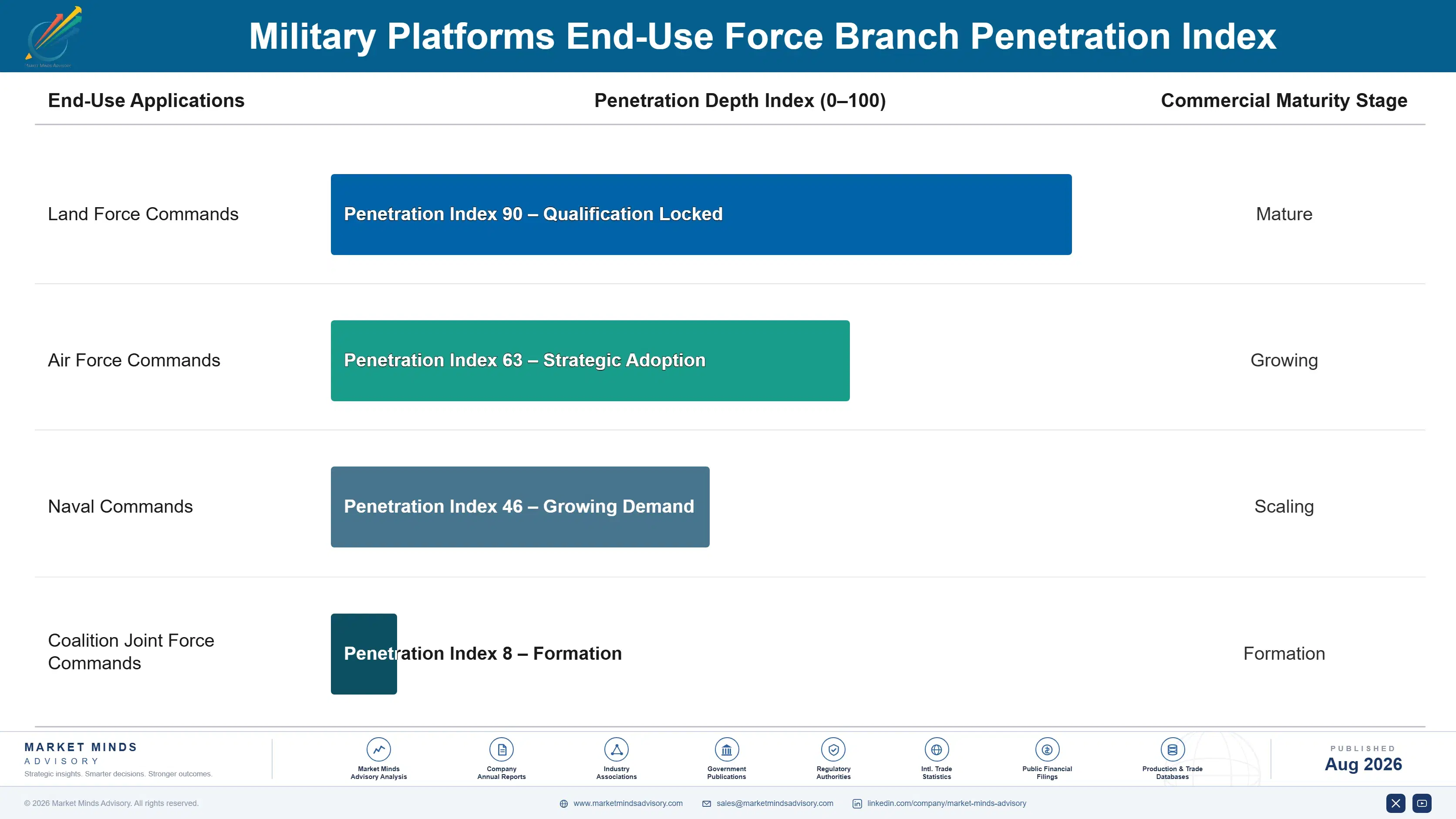
Task: Open linkedin.com/company/market-minds-advisory link
Action: (947, 803)
